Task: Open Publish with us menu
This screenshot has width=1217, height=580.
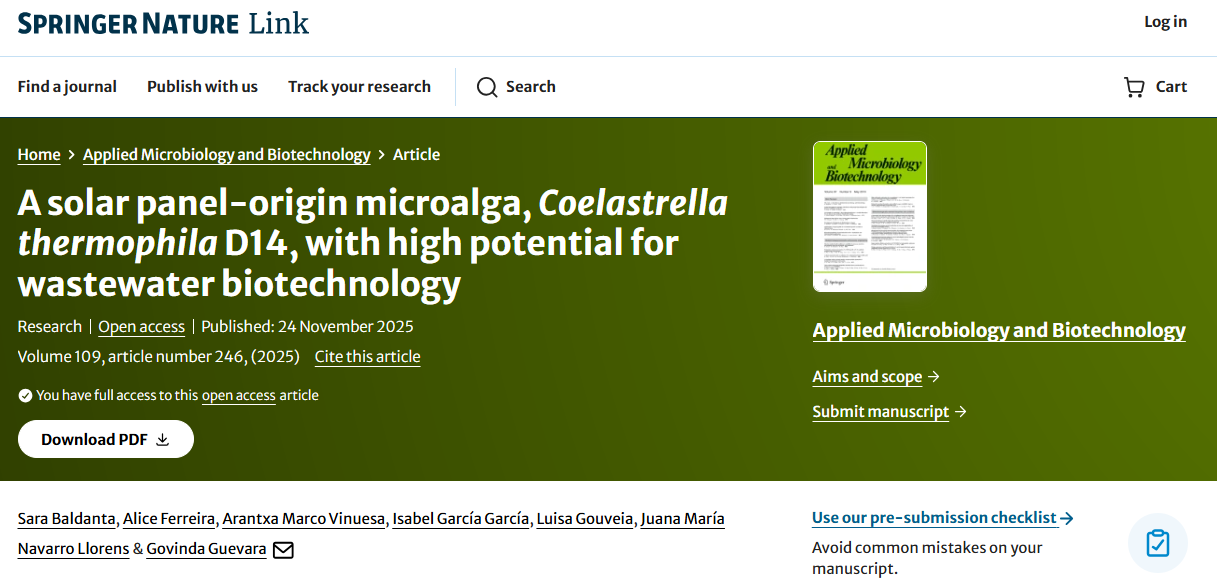Action: (202, 87)
